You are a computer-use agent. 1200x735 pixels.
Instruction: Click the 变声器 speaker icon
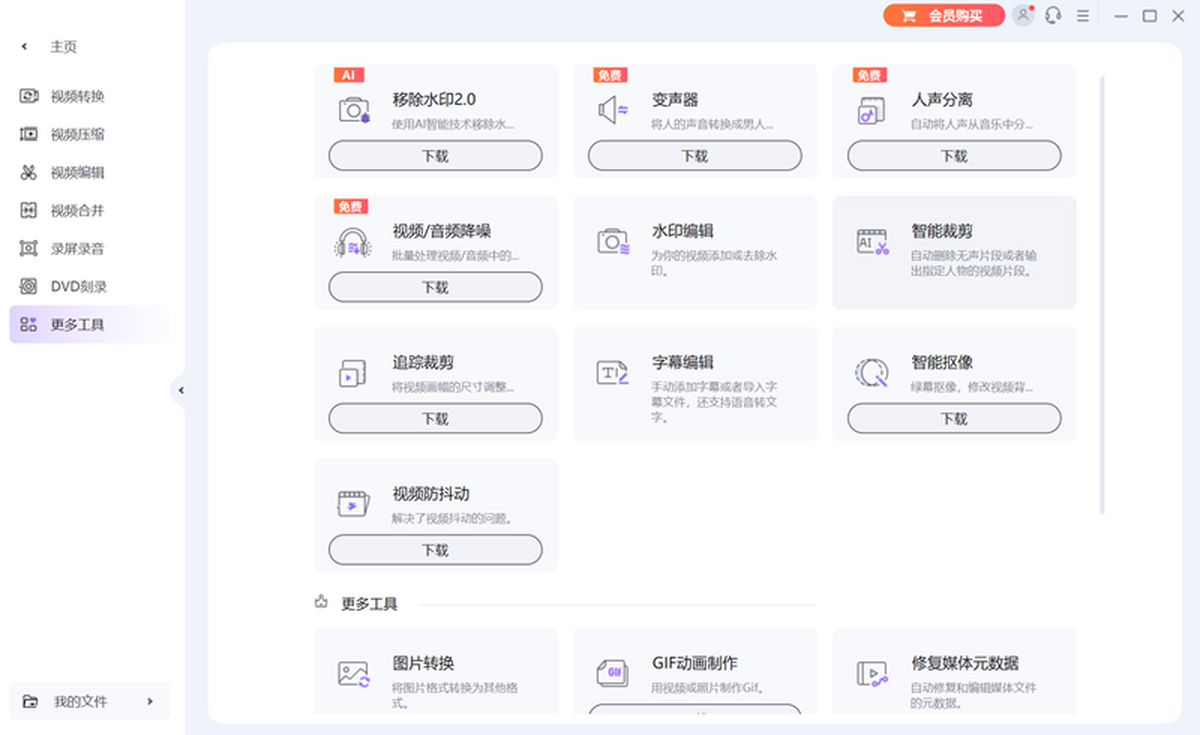[x=613, y=110]
